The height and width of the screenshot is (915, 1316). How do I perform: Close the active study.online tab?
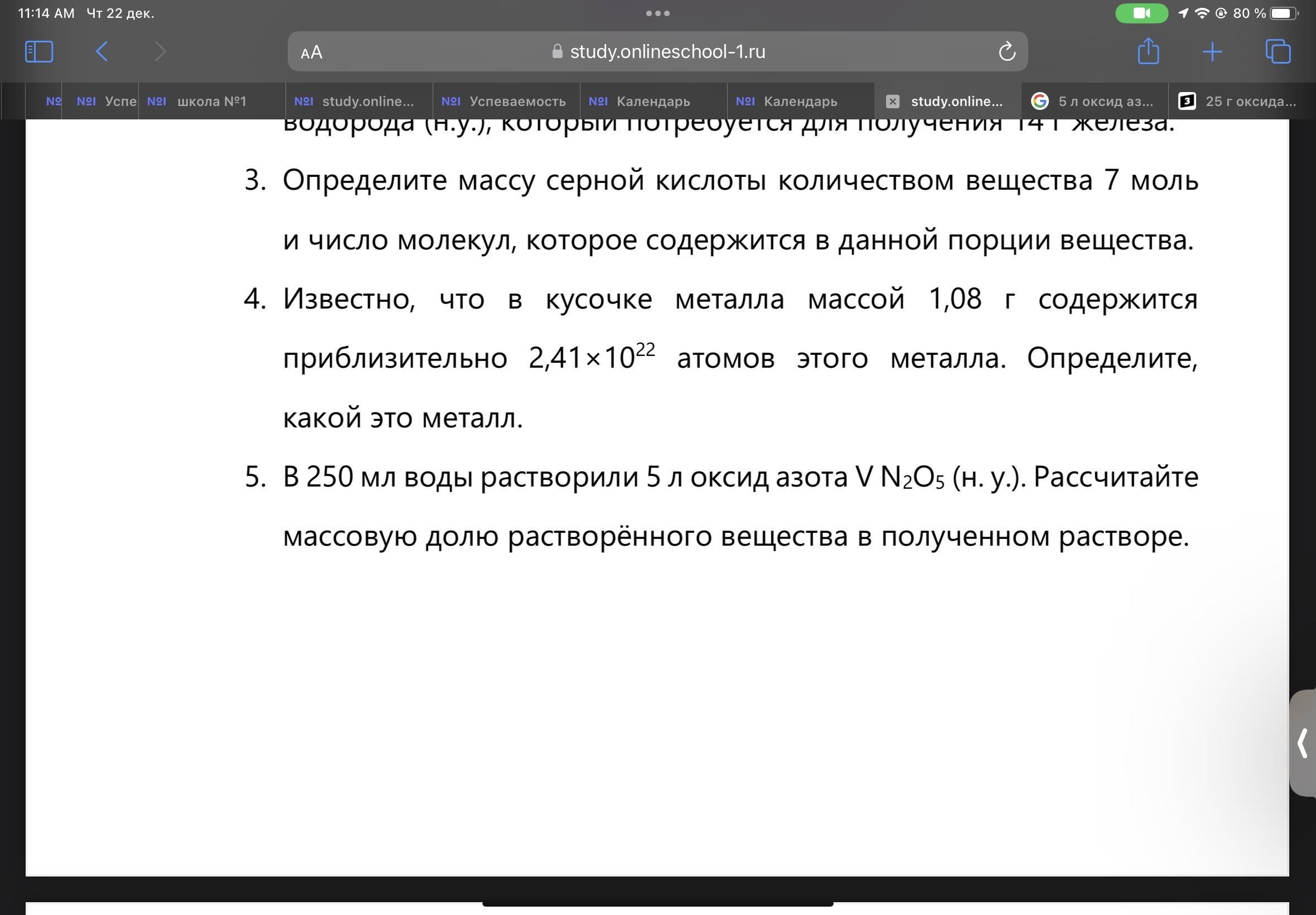pos(892,102)
